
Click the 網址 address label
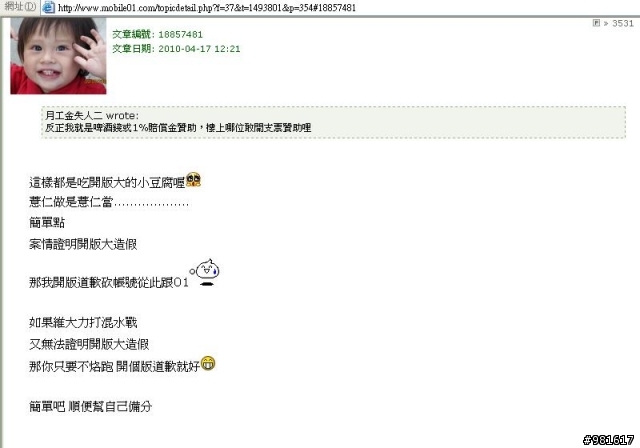click(x=20, y=7)
